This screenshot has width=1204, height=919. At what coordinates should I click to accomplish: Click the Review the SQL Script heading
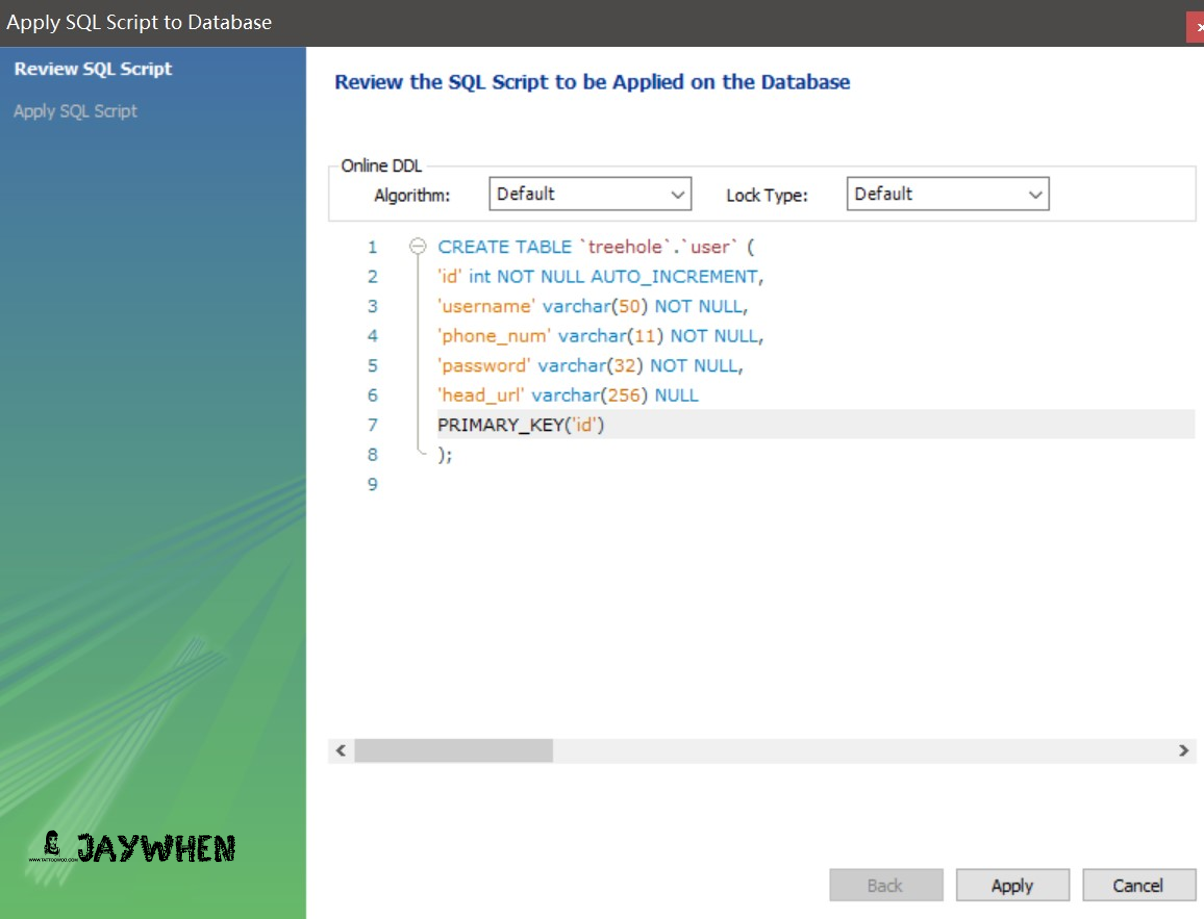coord(592,82)
